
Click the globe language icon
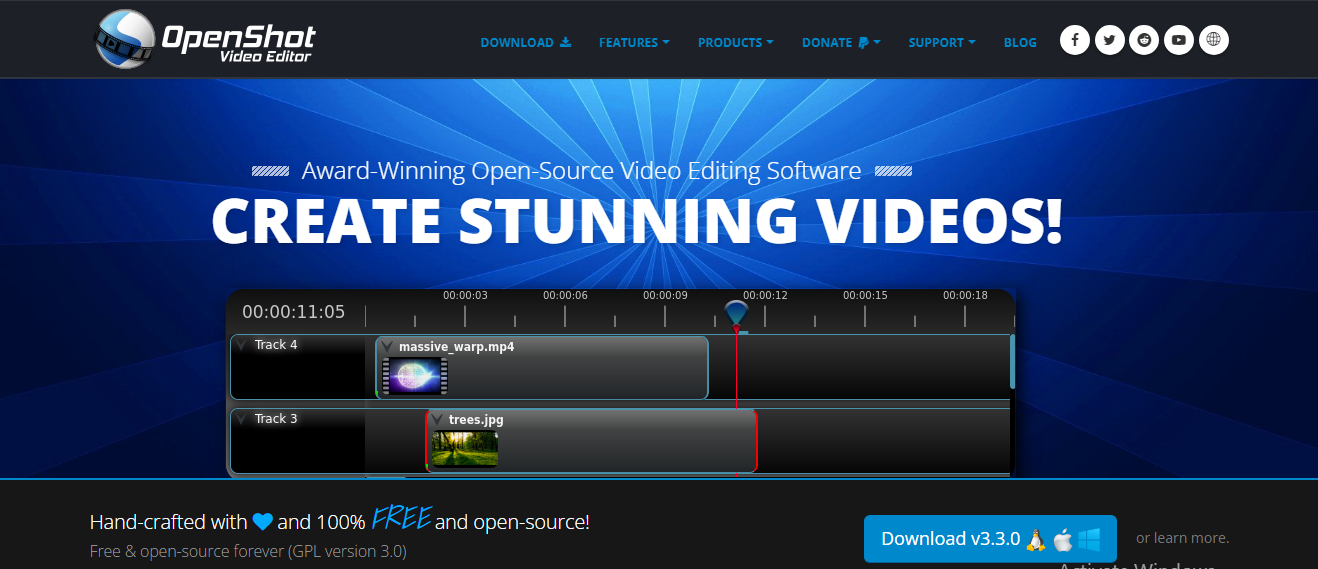pyautogui.click(x=1214, y=40)
